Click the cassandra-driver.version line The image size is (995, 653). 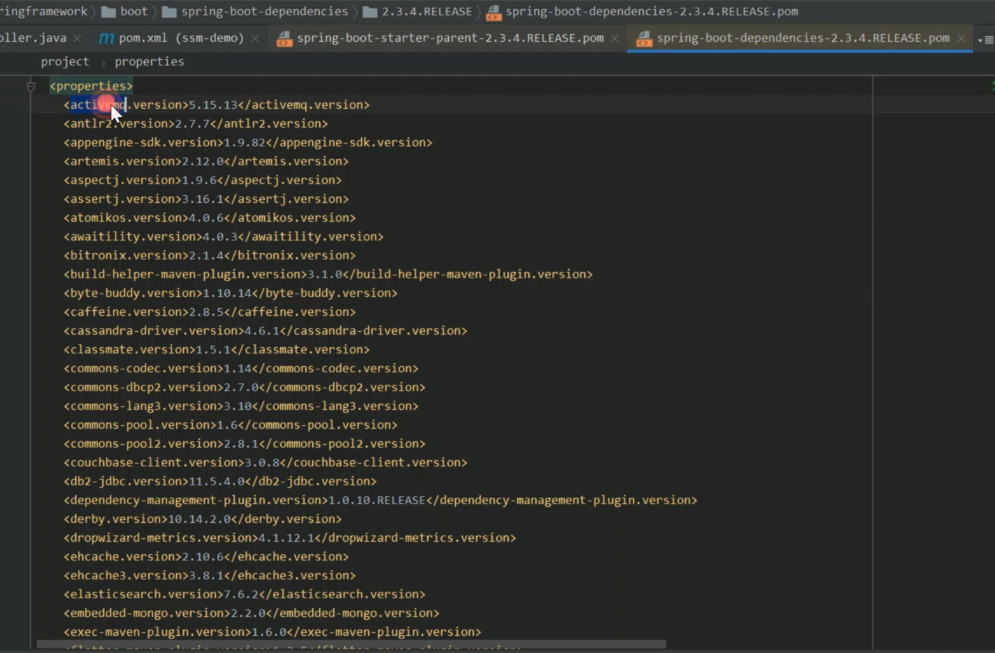[x=265, y=331]
